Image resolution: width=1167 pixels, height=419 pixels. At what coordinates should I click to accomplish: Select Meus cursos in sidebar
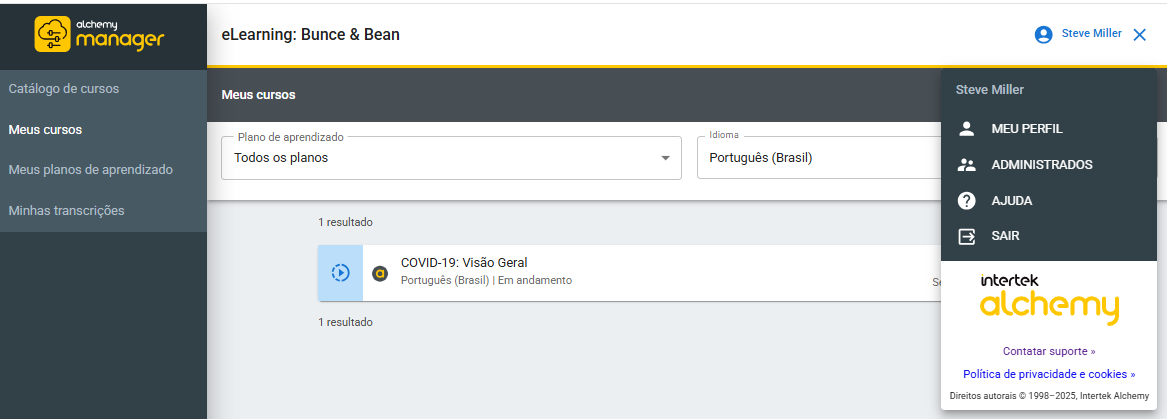46,130
